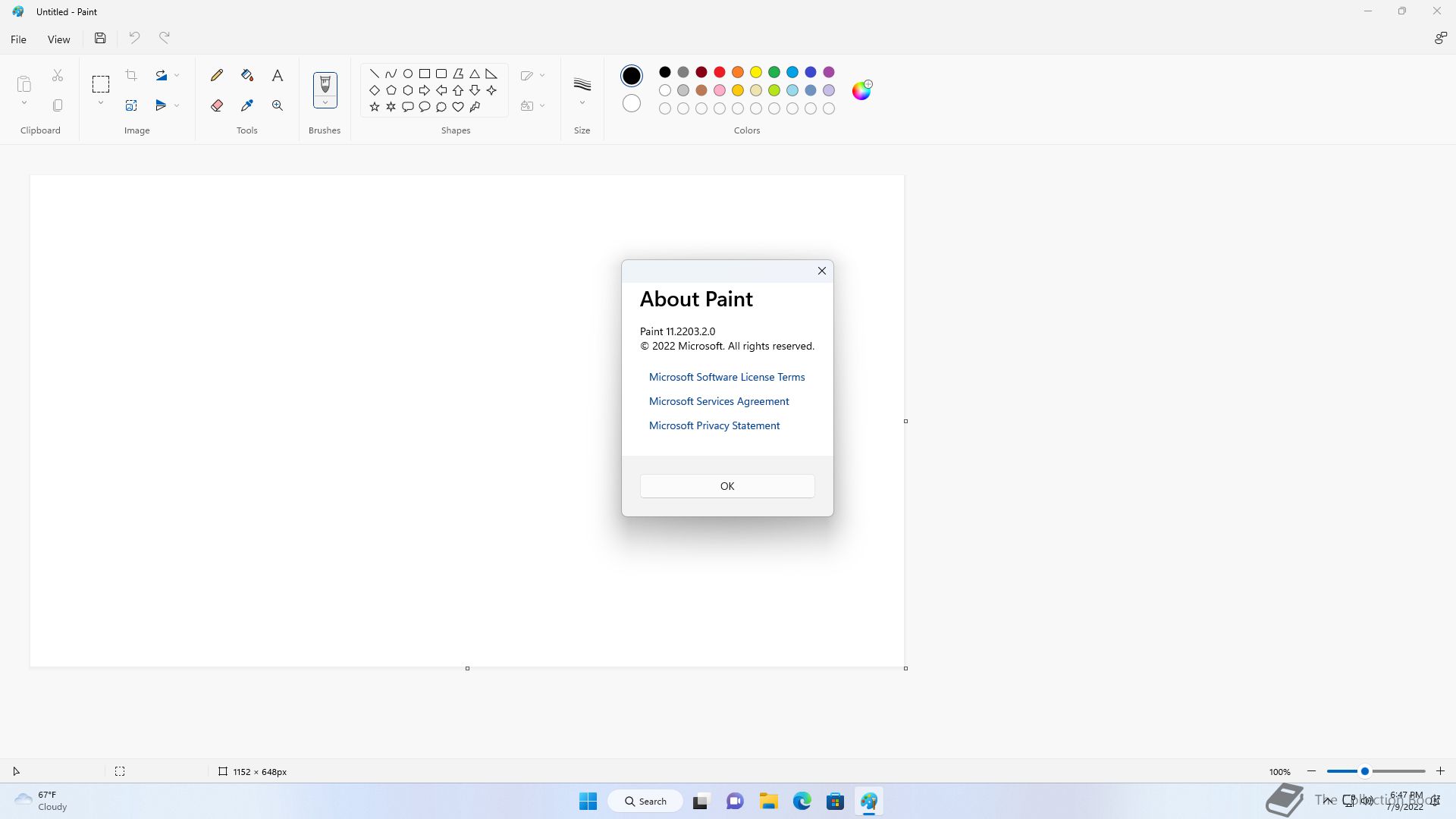Select the Pencil tool

pos(217,75)
